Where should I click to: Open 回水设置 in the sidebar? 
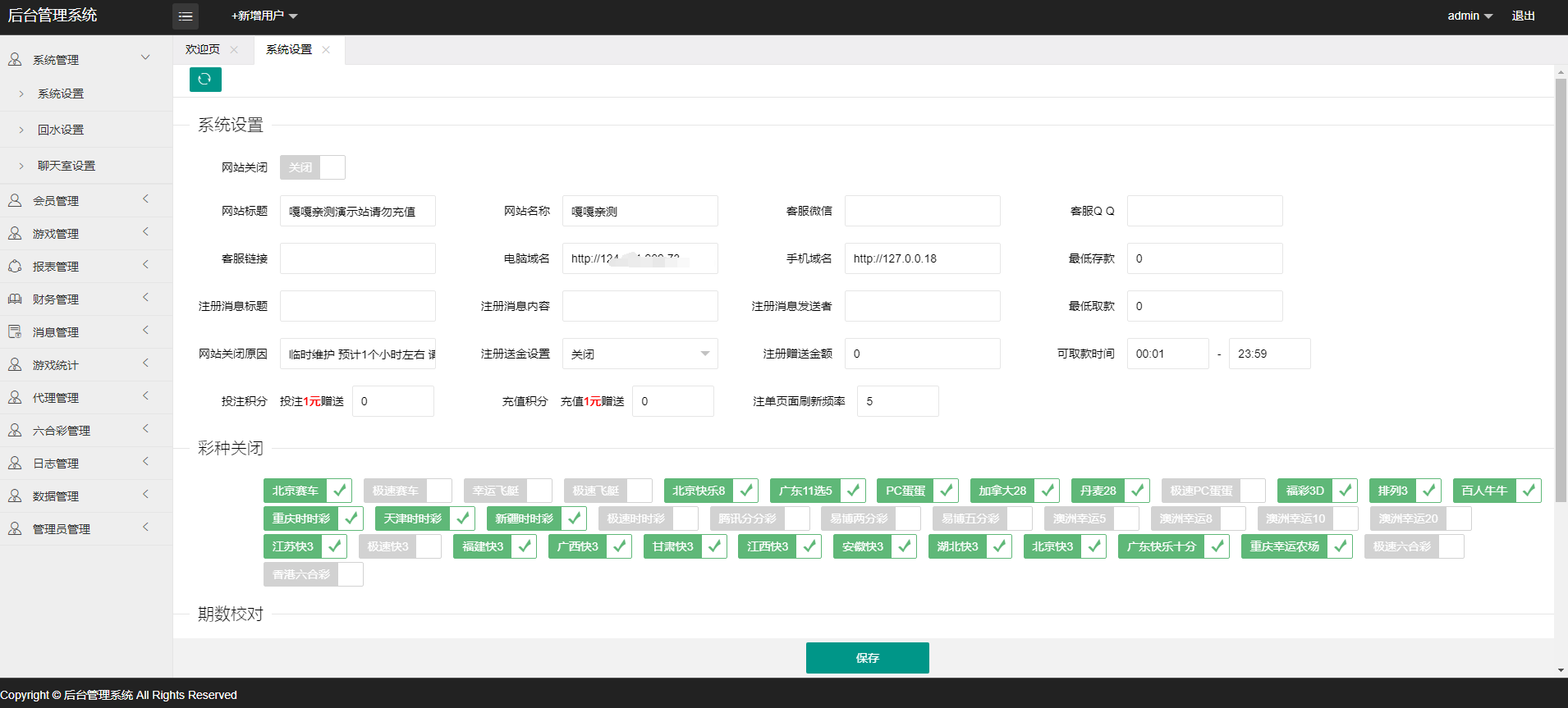[61, 130]
